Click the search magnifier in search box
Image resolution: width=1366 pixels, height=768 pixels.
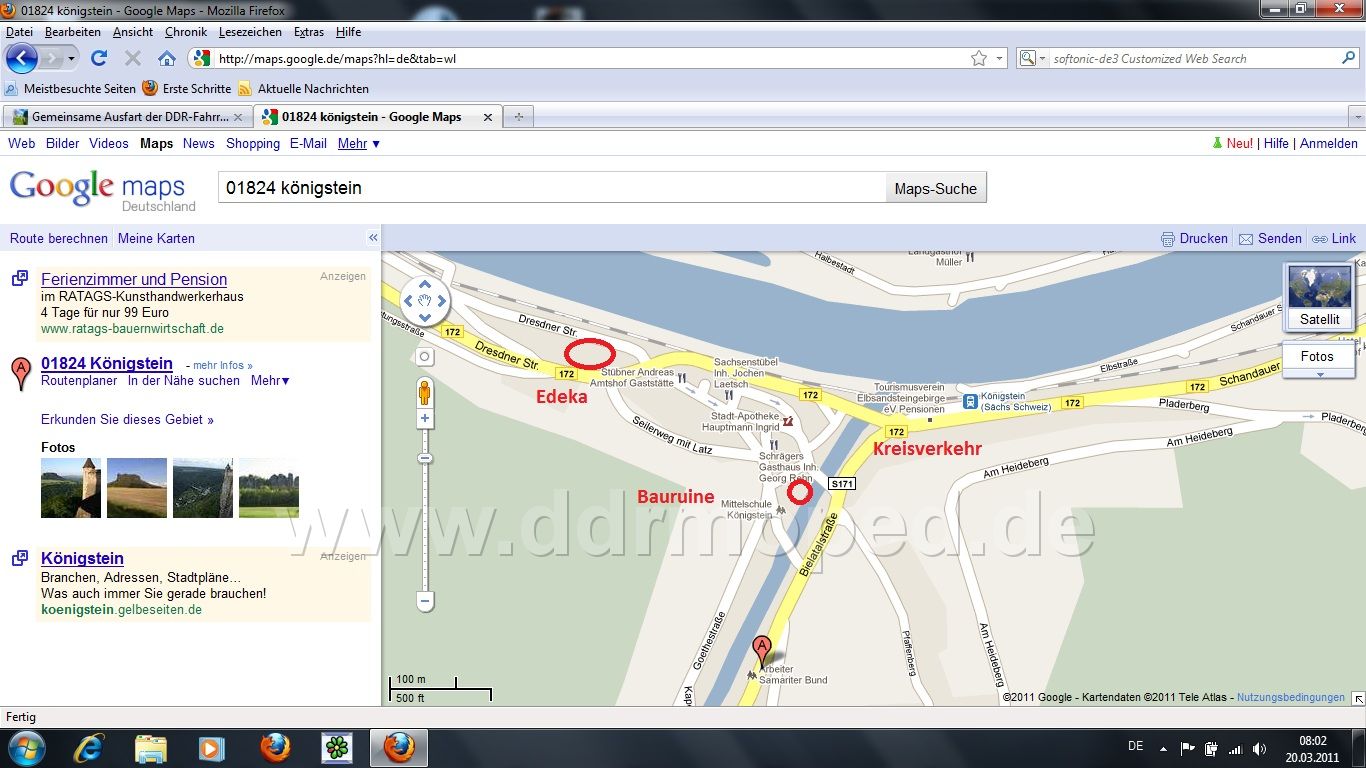click(1348, 58)
